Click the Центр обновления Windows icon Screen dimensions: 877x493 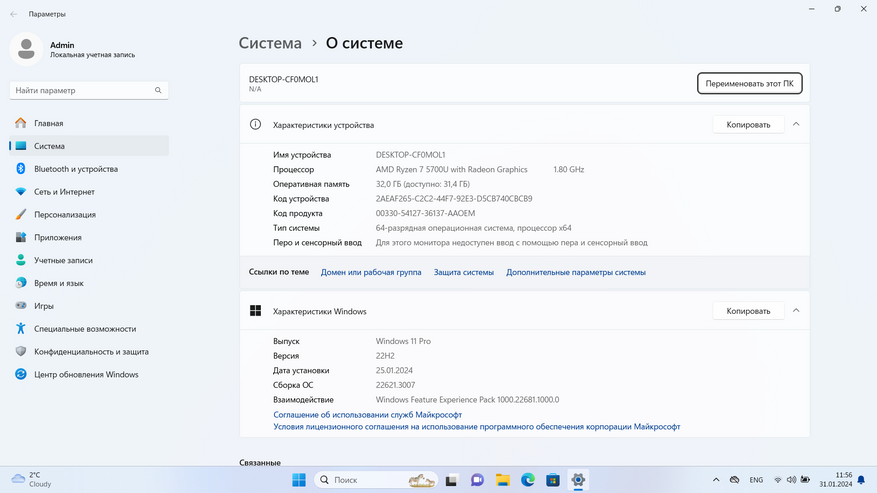point(21,374)
